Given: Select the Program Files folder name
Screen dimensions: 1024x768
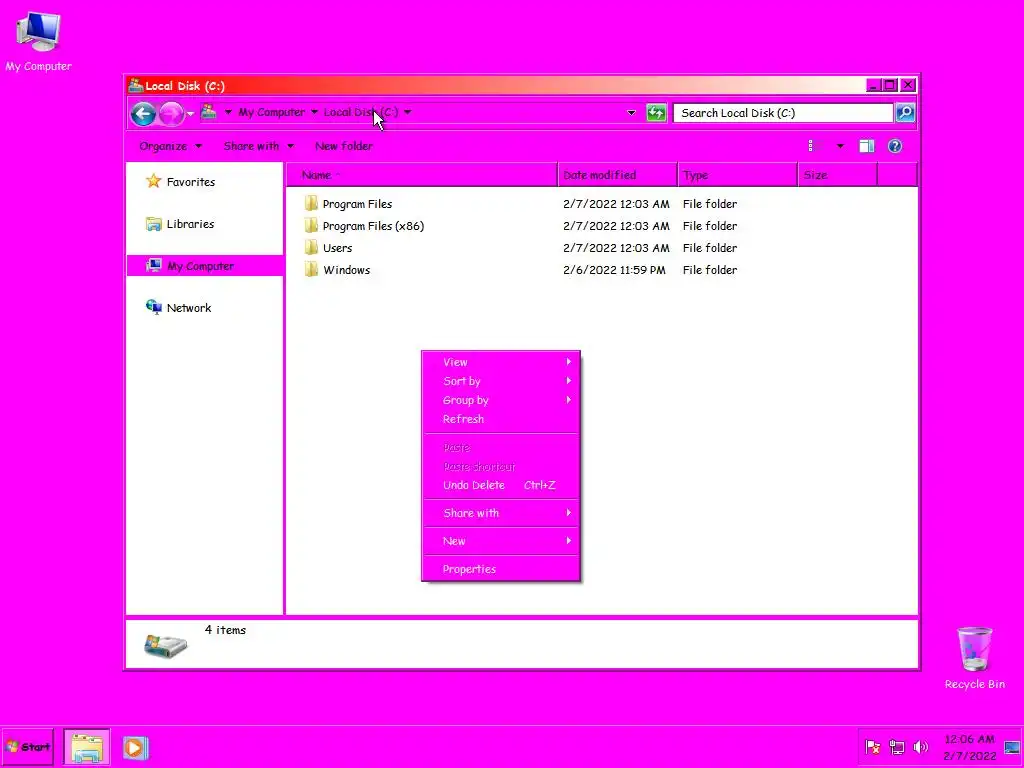Looking at the screenshot, I should 357,204.
